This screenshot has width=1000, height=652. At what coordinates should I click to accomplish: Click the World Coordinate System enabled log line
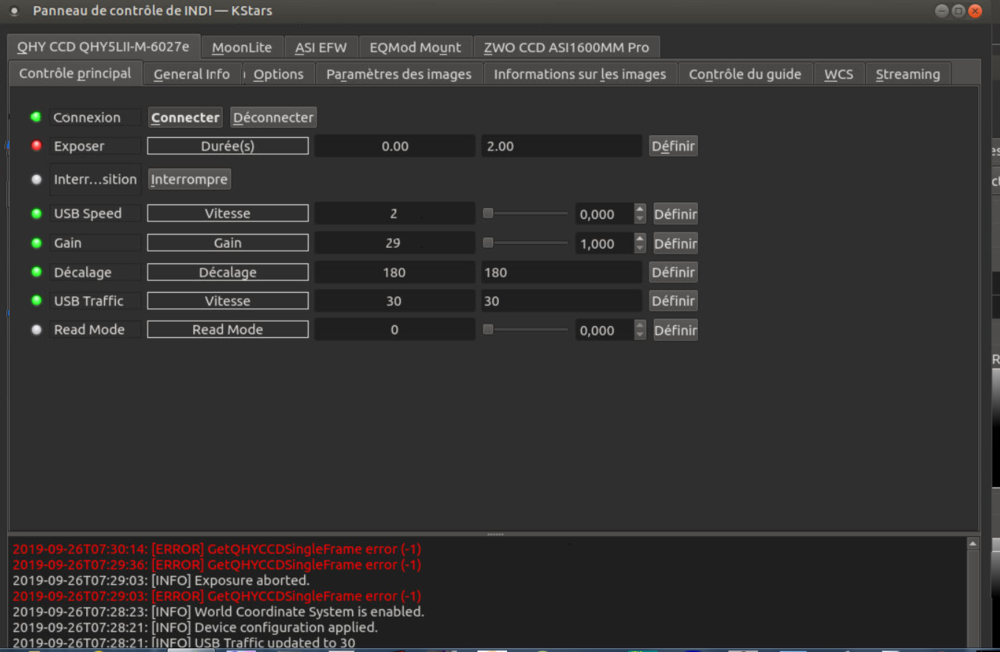coord(218,611)
